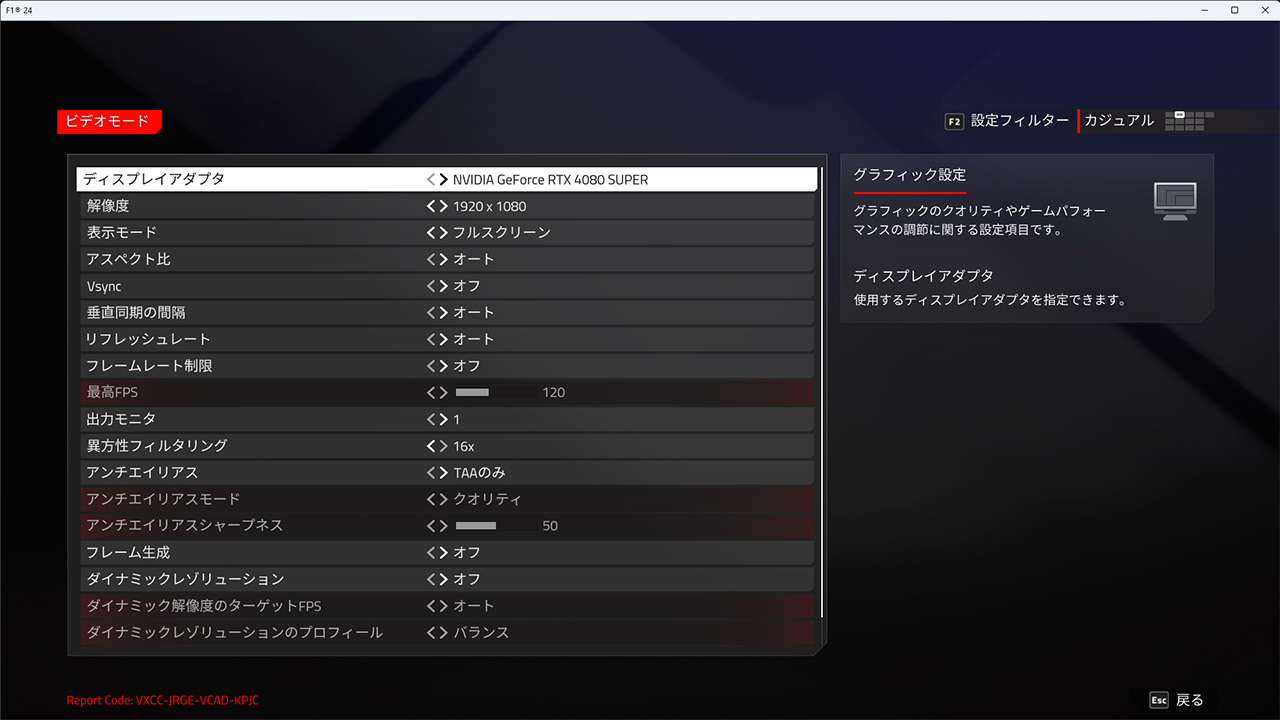Click previous arrow for ディスプレイアダプタ
The width and height of the screenshot is (1280, 720).
(431, 180)
